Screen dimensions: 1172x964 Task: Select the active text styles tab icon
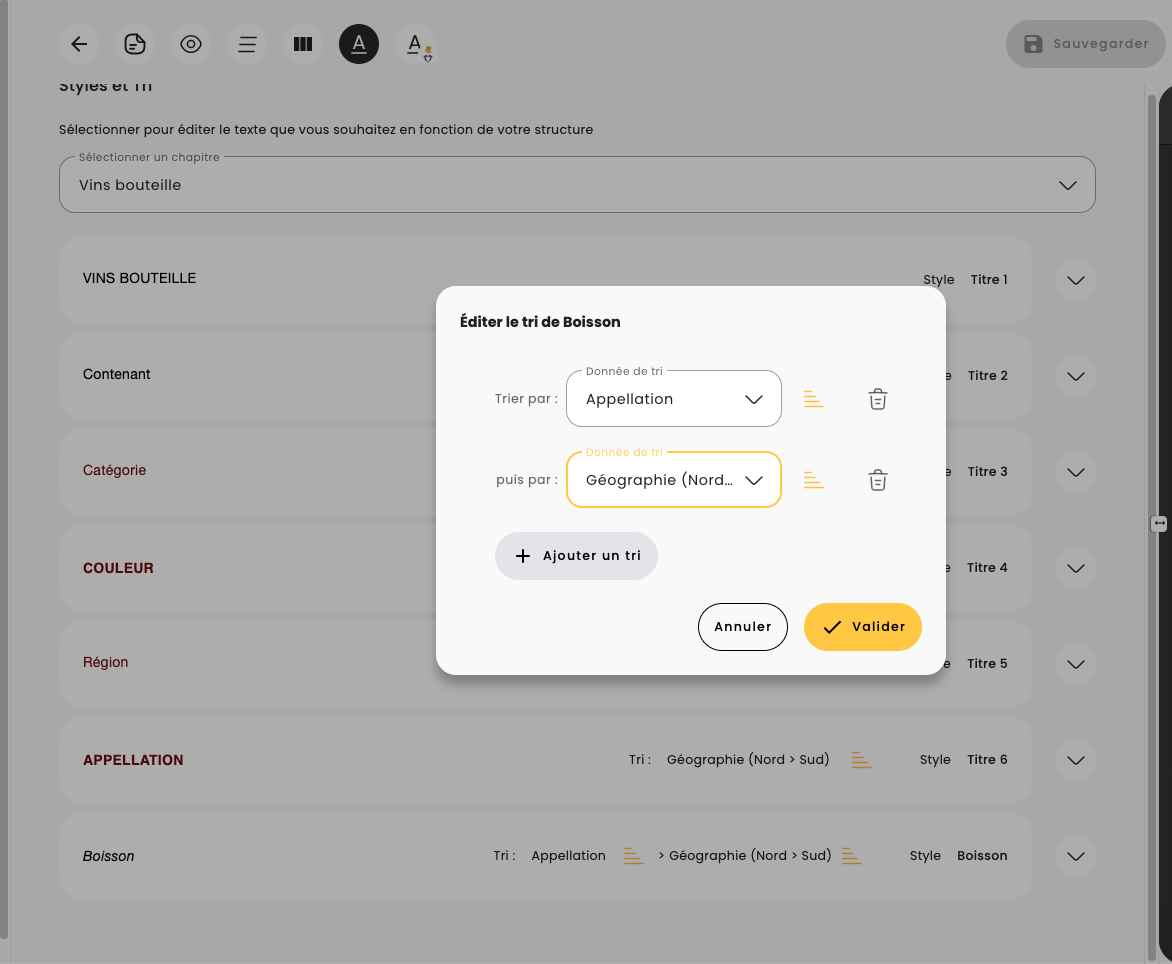click(x=359, y=44)
